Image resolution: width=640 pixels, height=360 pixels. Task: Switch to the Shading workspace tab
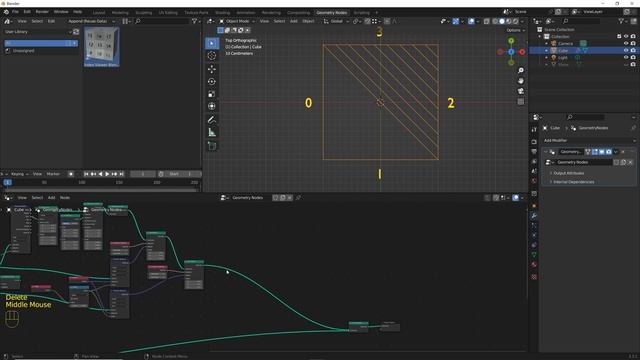pos(222,13)
